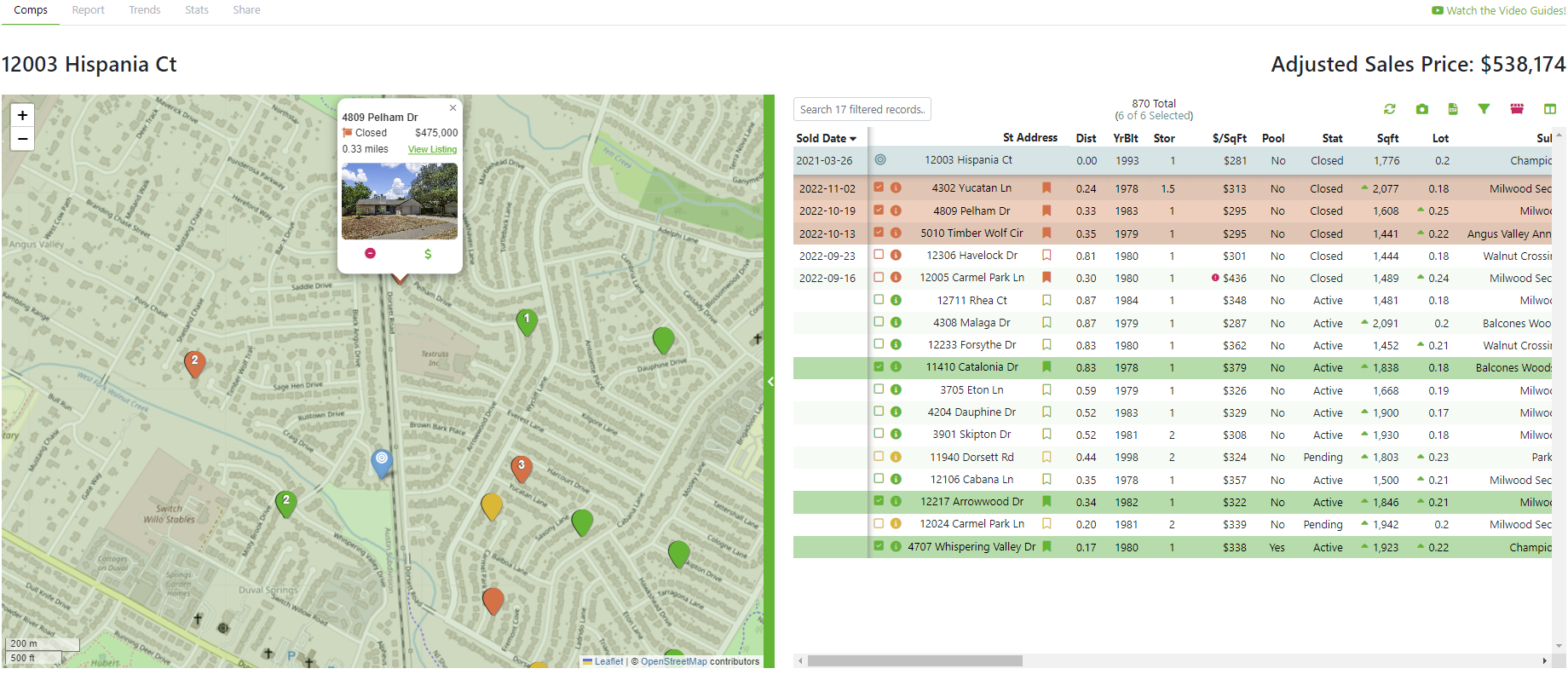Bookmark the 12711 Rhea Ct listing
The image size is (1568, 680).
[x=1046, y=300]
